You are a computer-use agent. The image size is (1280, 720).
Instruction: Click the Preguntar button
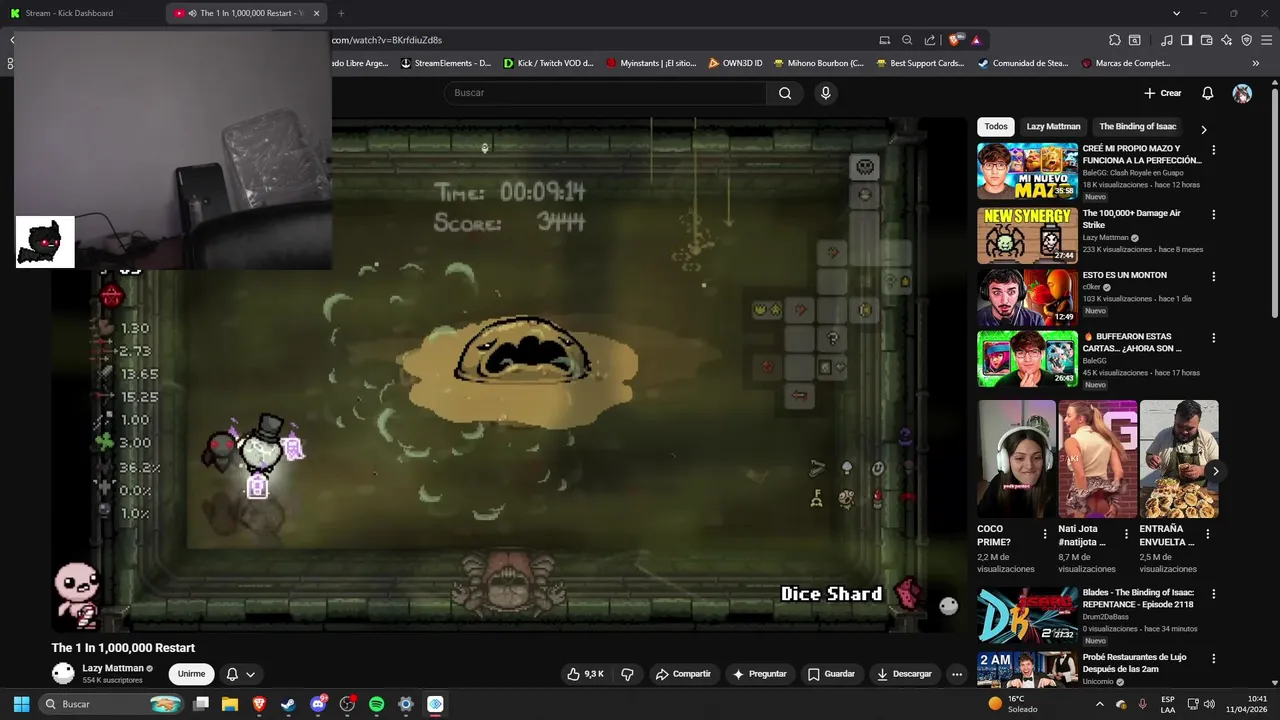click(760, 674)
